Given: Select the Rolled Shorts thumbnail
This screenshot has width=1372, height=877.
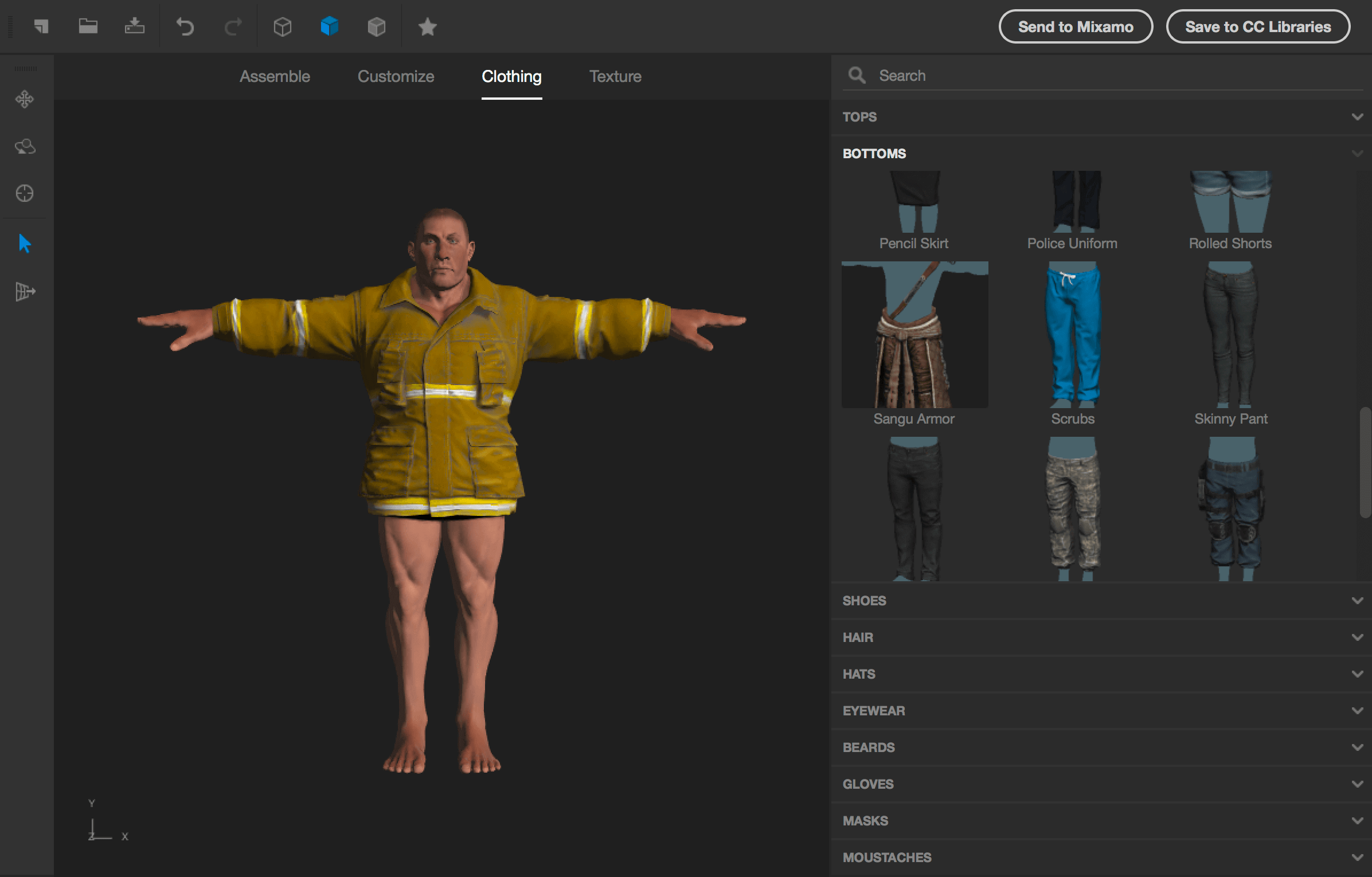Looking at the screenshot, I should [x=1231, y=202].
